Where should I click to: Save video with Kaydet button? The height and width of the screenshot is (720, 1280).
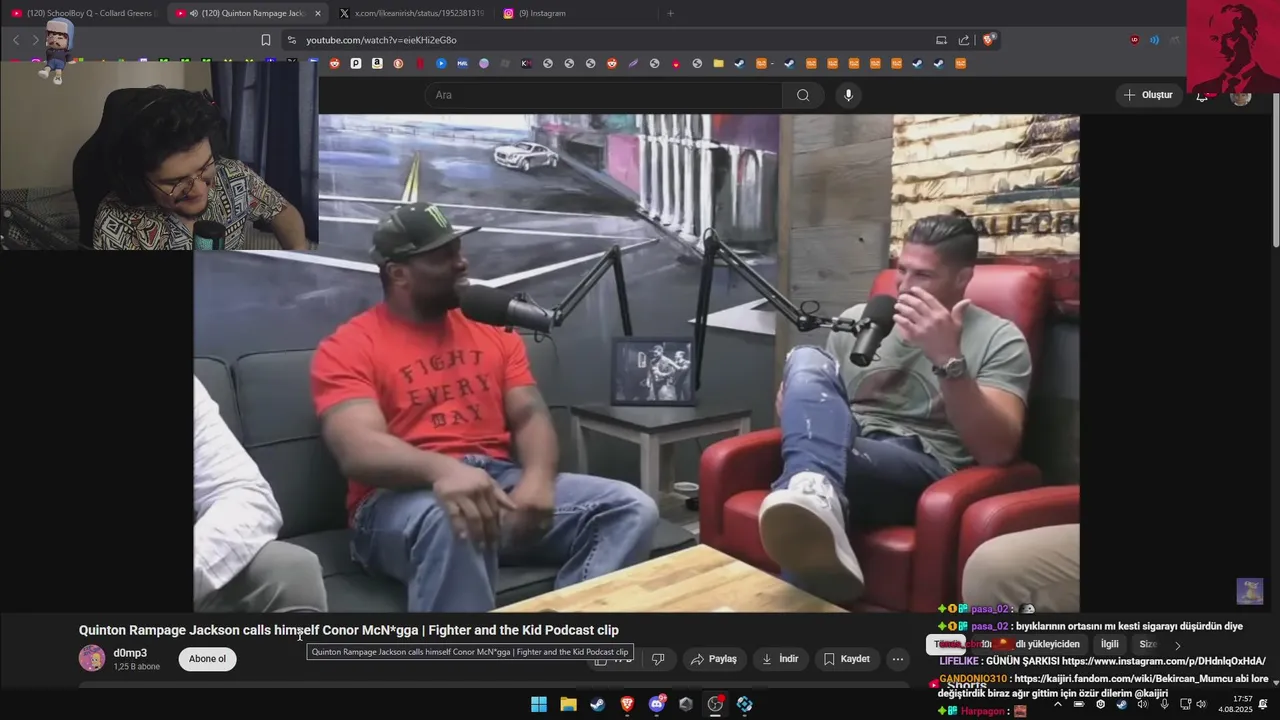(x=846, y=659)
